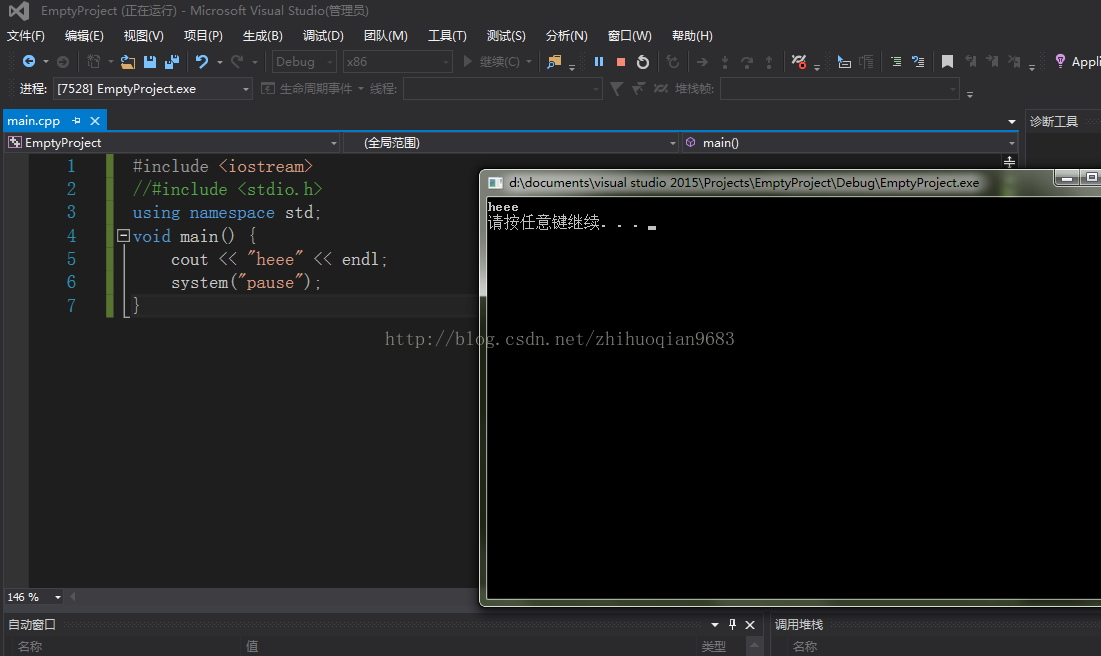Image resolution: width=1101 pixels, height=656 pixels.
Task: Open the Tools menu
Action: pyautogui.click(x=447, y=36)
